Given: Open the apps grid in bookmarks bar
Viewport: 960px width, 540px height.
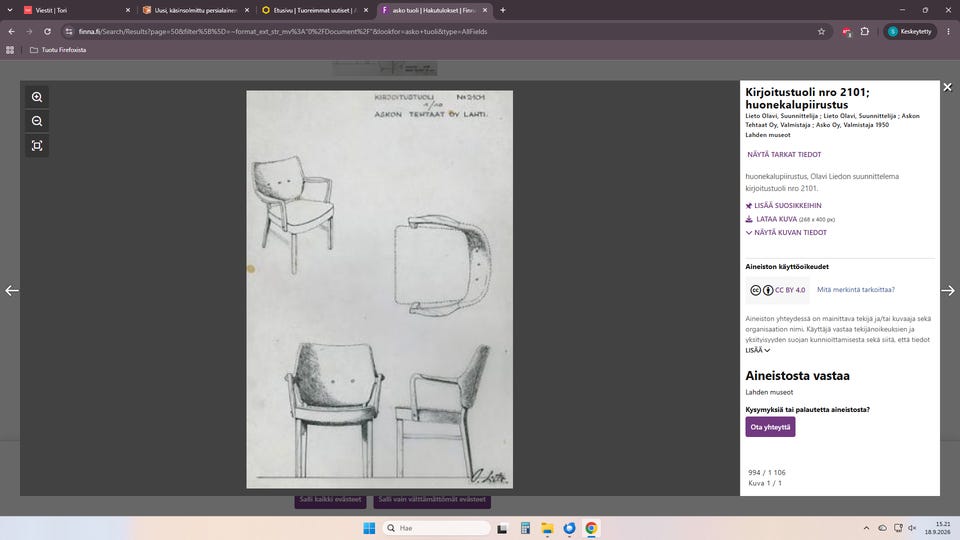Looking at the screenshot, I should coord(10,50).
